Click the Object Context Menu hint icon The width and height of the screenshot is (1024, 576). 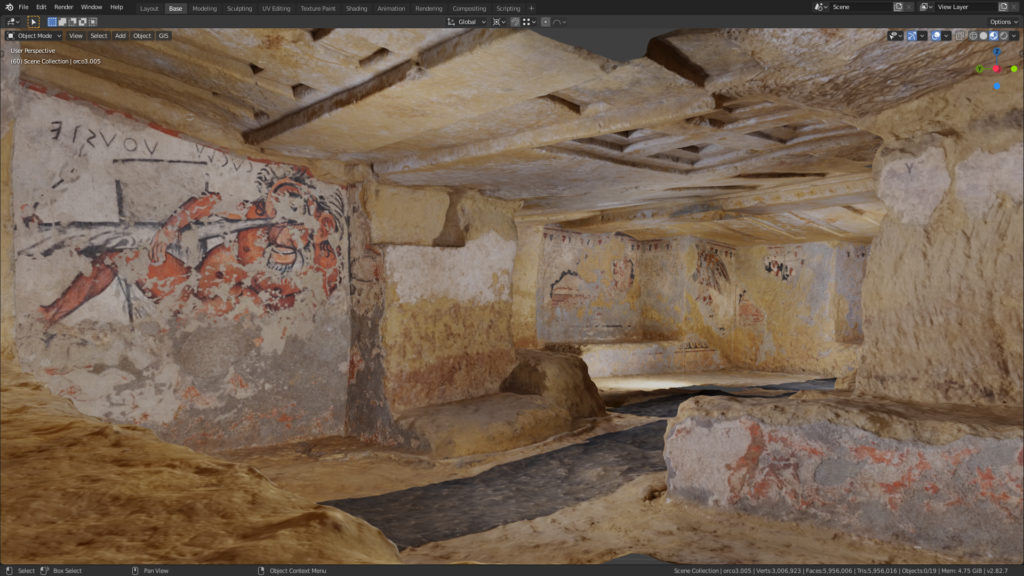[261, 571]
